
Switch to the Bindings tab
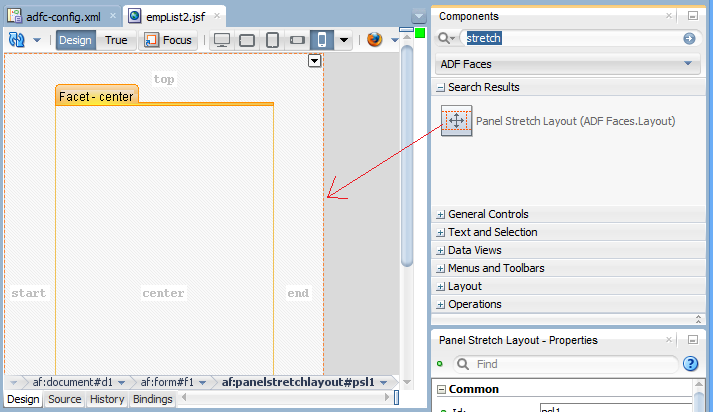point(153,399)
